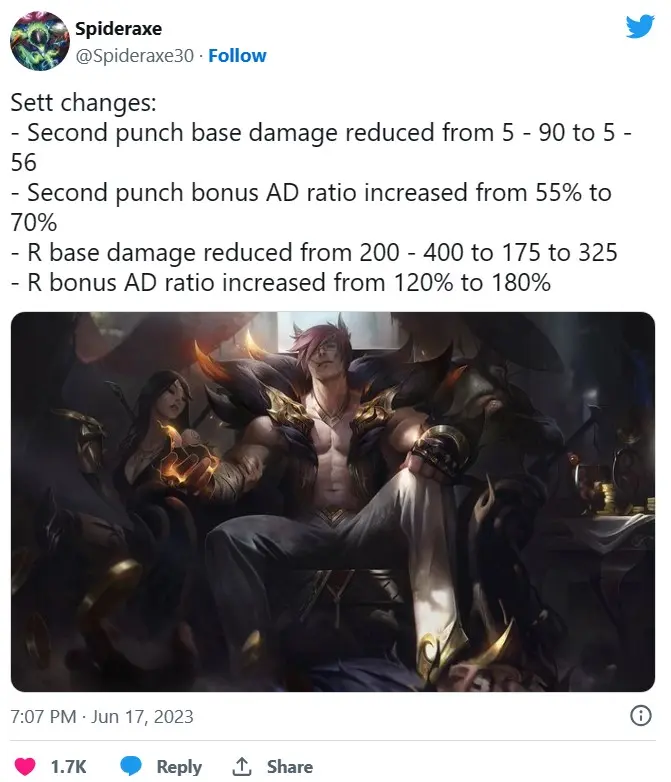The height and width of the screenshot is (782, 671).
Task: Open the Sett splash art image
Action: tap(333, 501)
